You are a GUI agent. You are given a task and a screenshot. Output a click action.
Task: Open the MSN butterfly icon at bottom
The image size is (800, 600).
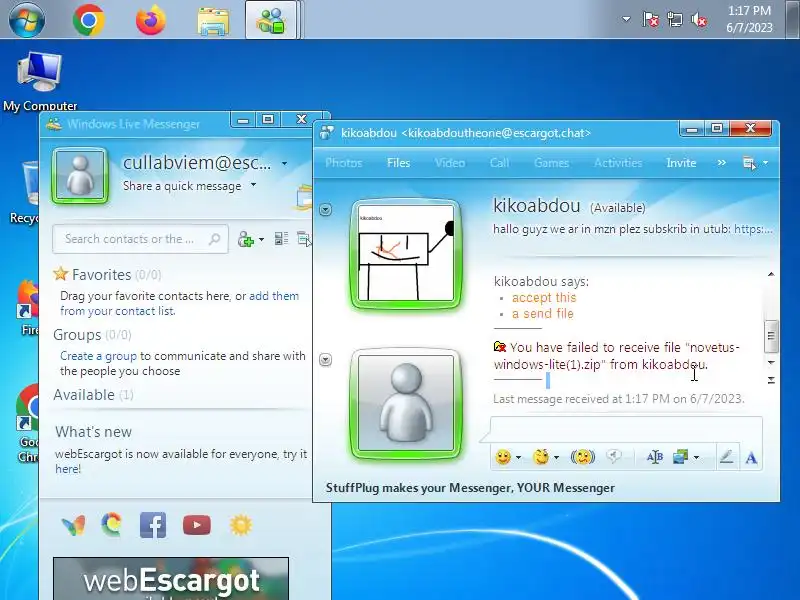[73, 526]
